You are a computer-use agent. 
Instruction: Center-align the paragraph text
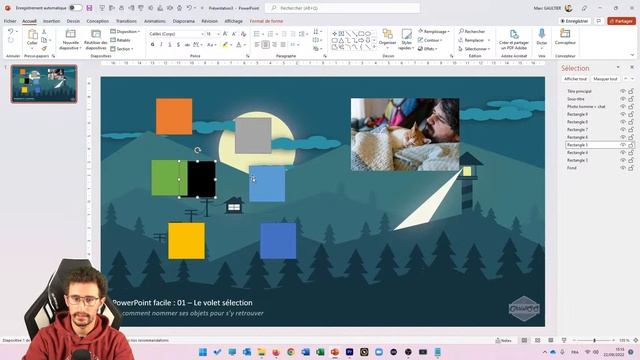click(x=265, y=44)
